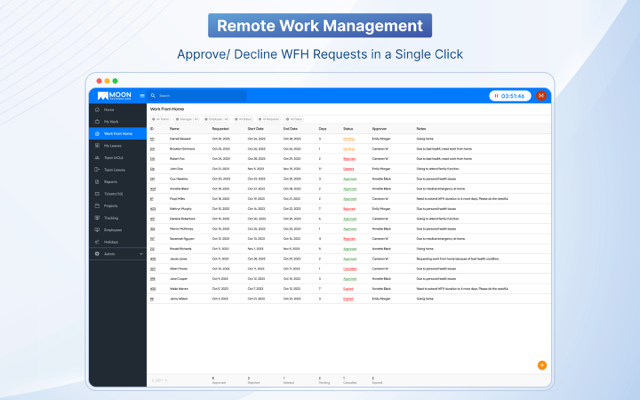Select Team Leaves menu label

coord(114,170)
